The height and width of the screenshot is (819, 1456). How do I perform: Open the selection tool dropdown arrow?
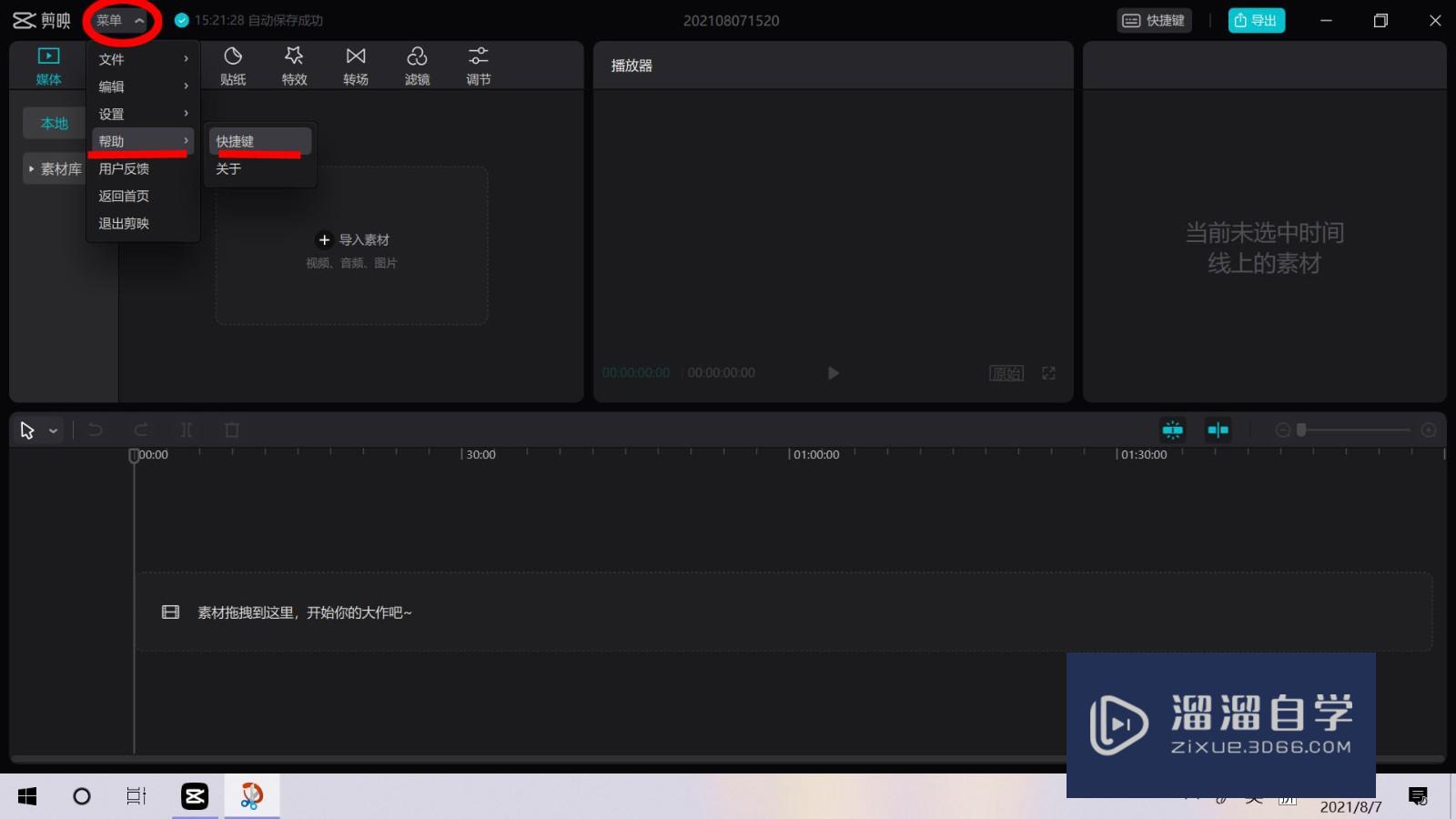(54, 430)
